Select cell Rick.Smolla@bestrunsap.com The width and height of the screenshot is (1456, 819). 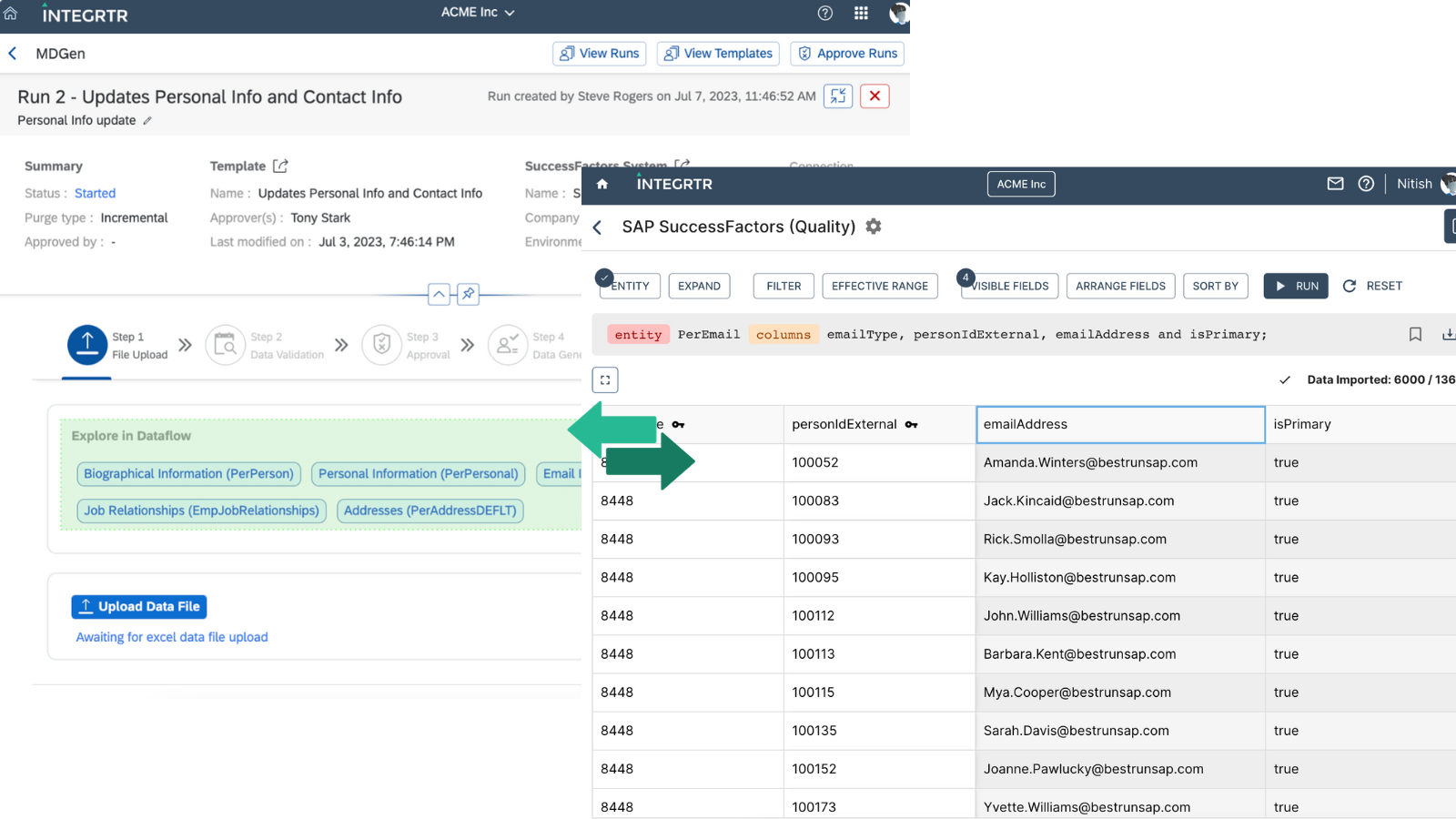(x=1120, y=540)
